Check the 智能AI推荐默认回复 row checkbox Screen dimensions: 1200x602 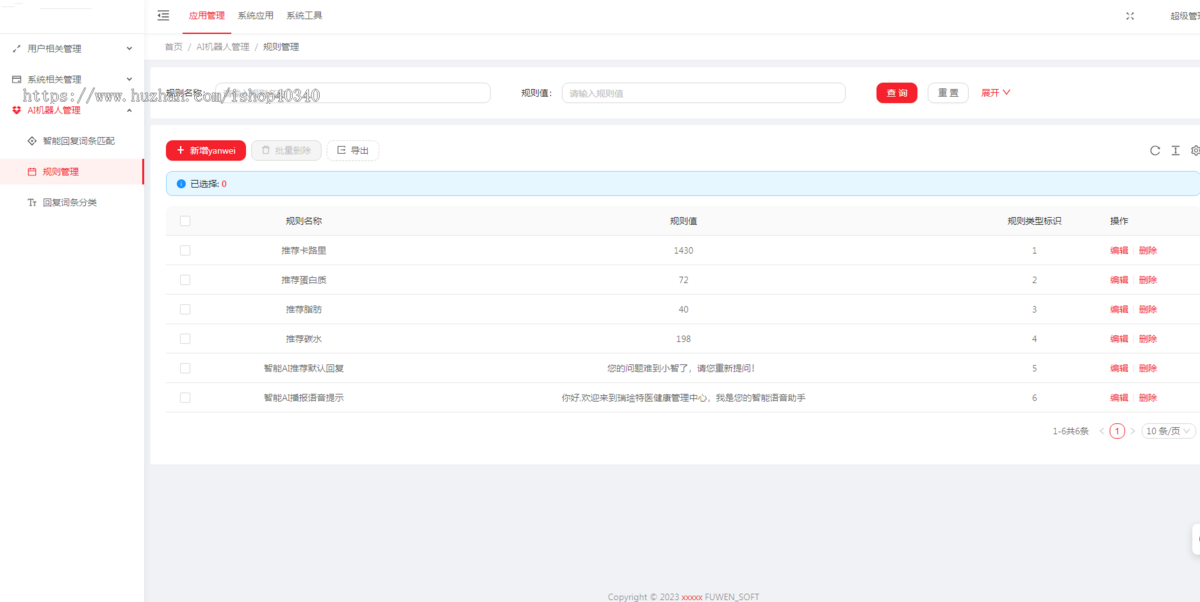click(185, 368)
